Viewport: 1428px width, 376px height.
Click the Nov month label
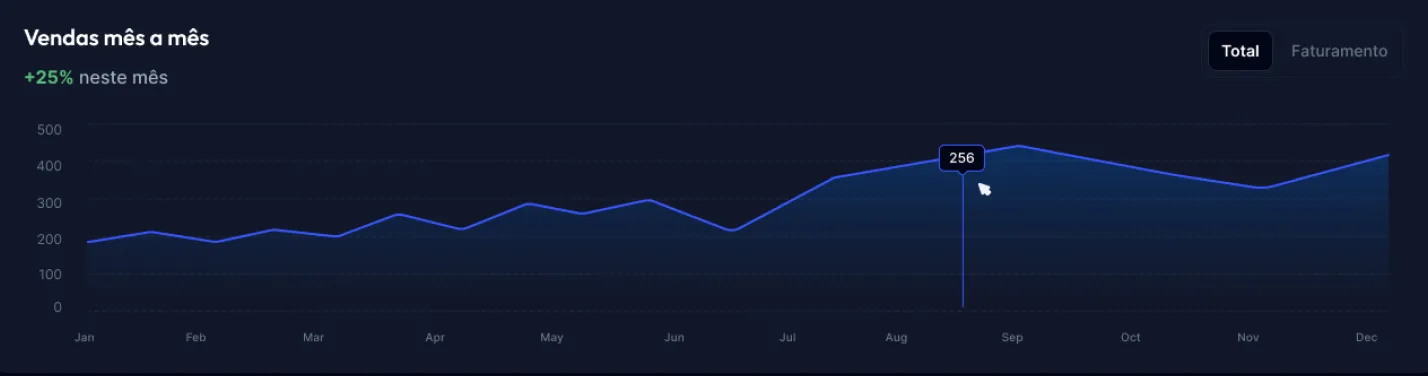point(1248,338)
